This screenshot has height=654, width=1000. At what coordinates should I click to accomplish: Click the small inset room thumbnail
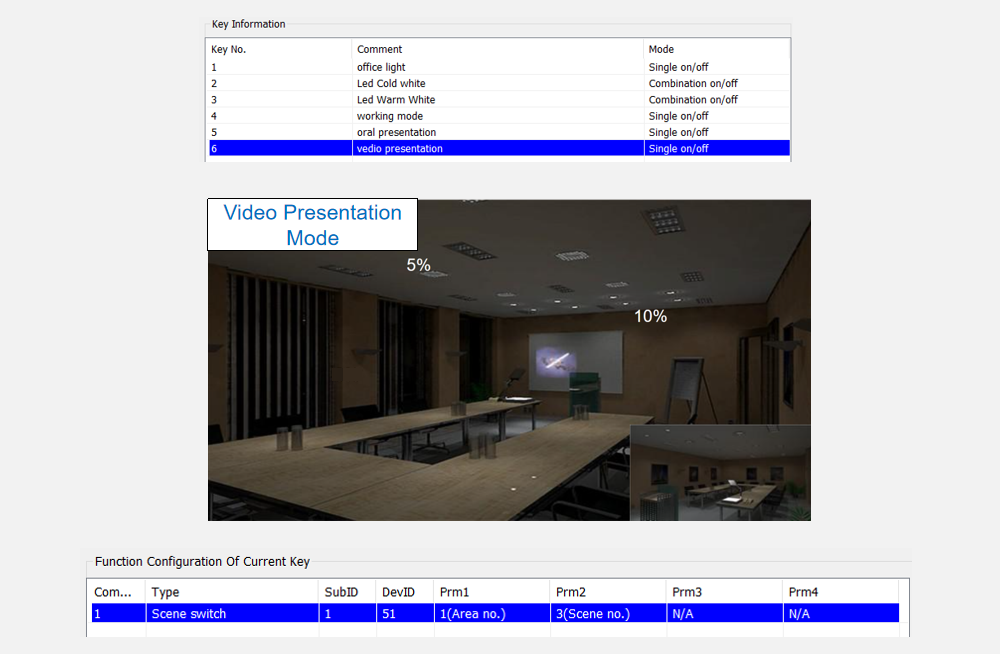(x=720, y=473)
